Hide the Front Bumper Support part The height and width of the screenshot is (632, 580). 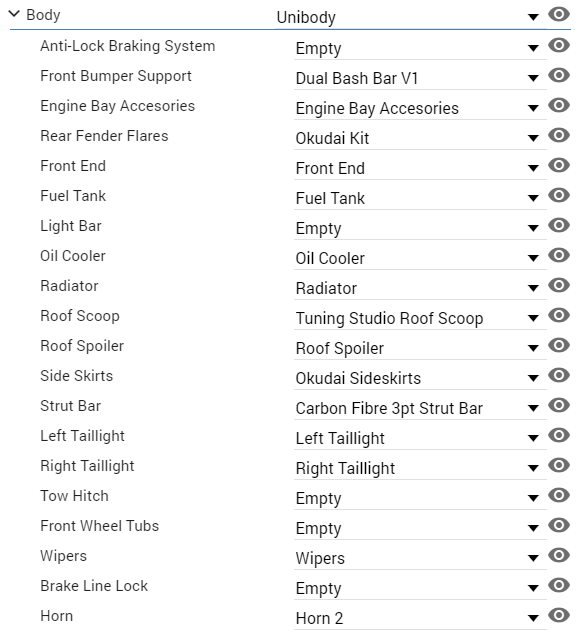click(559, 75)
